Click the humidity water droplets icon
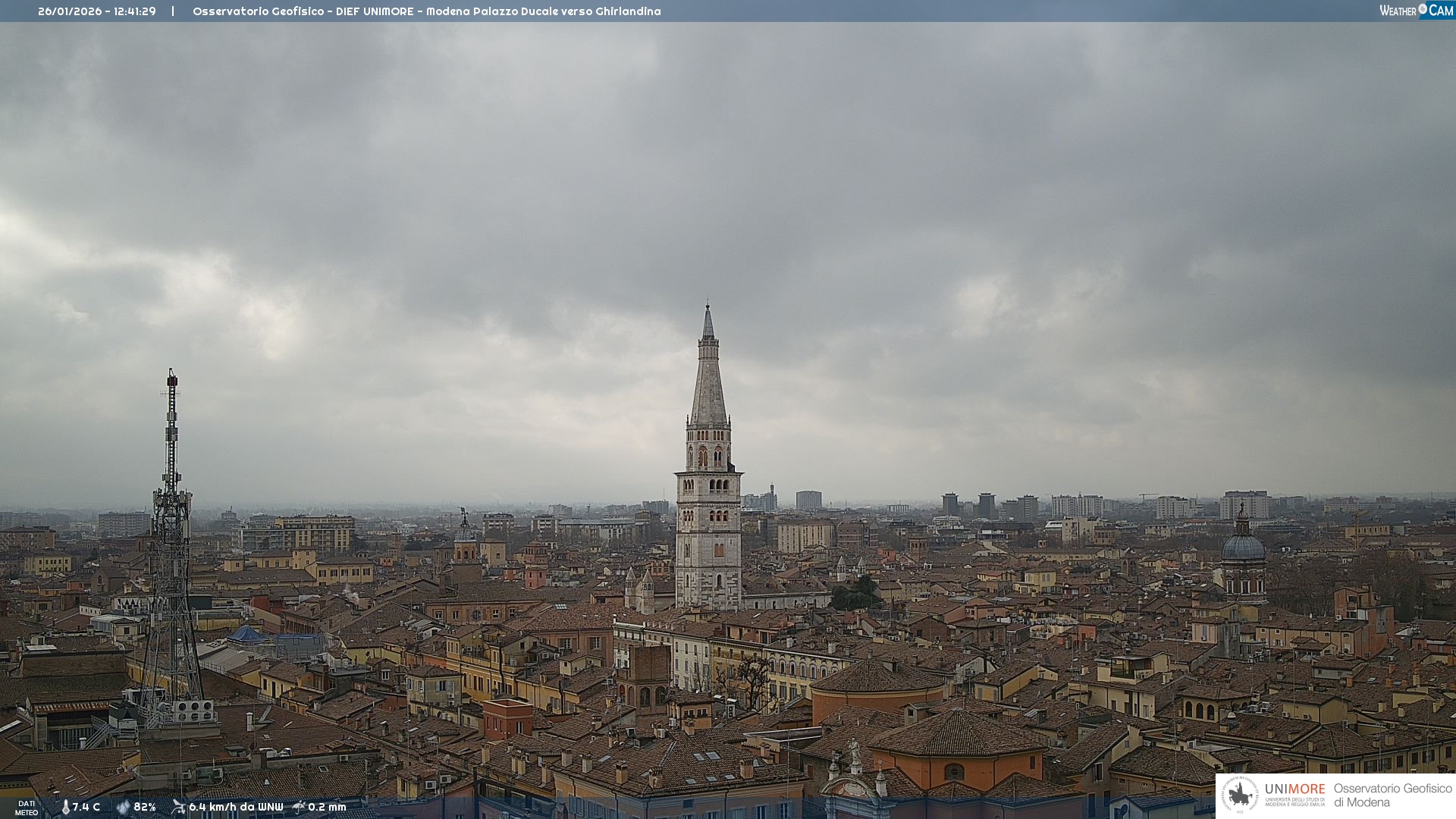The height and width of the screenshot is (819, 1456). coord(123,807)
